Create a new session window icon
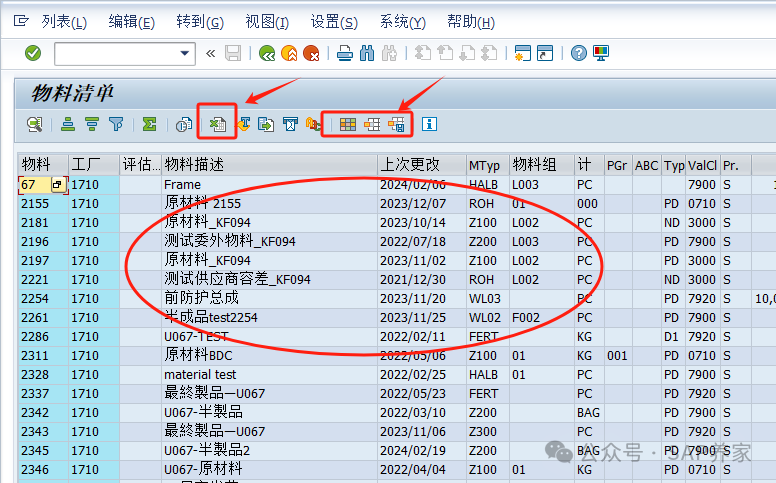776x483 pixels. tap(523, 53)
